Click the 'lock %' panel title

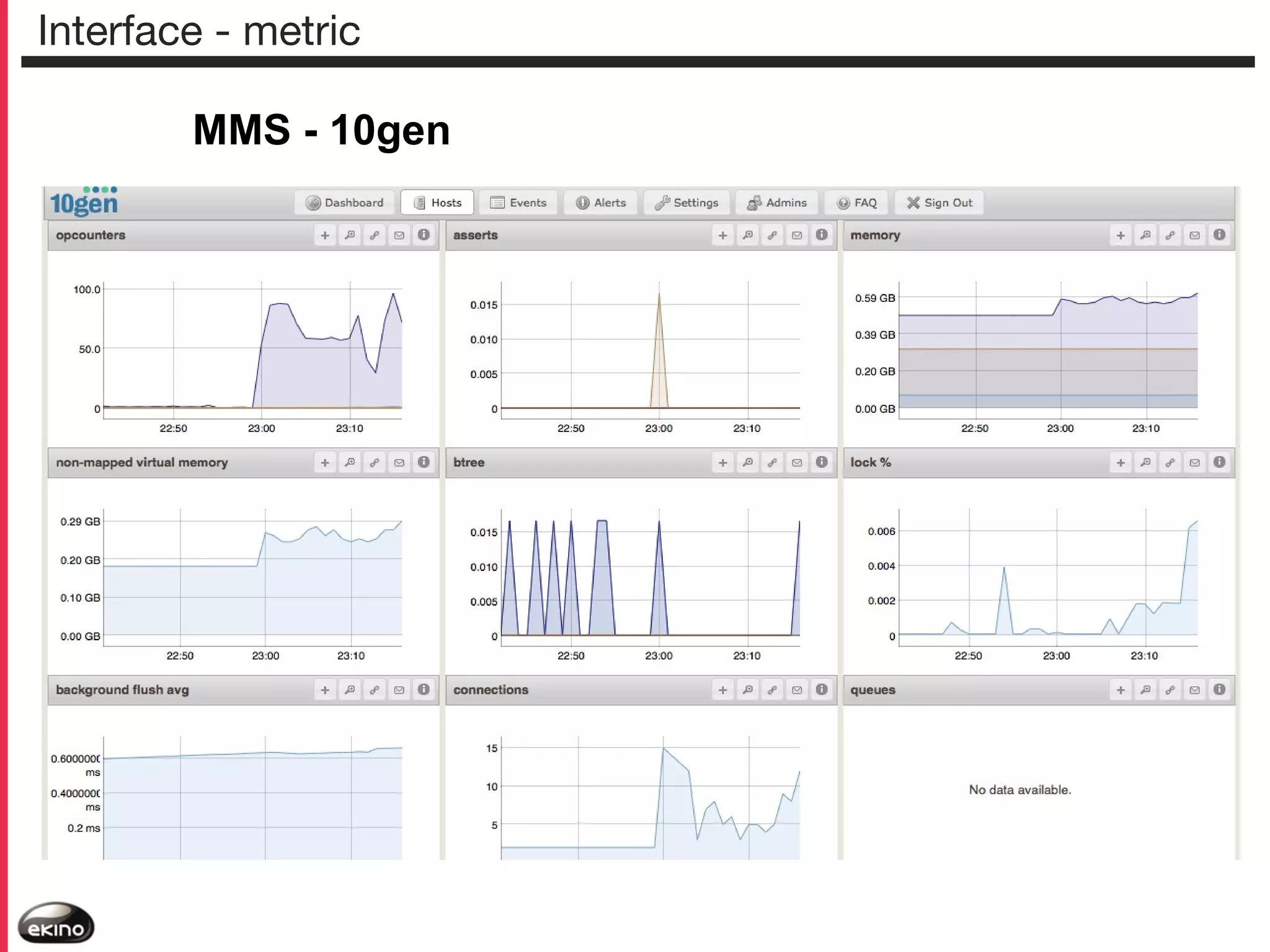pyautogui.click(x=871, y=462)
